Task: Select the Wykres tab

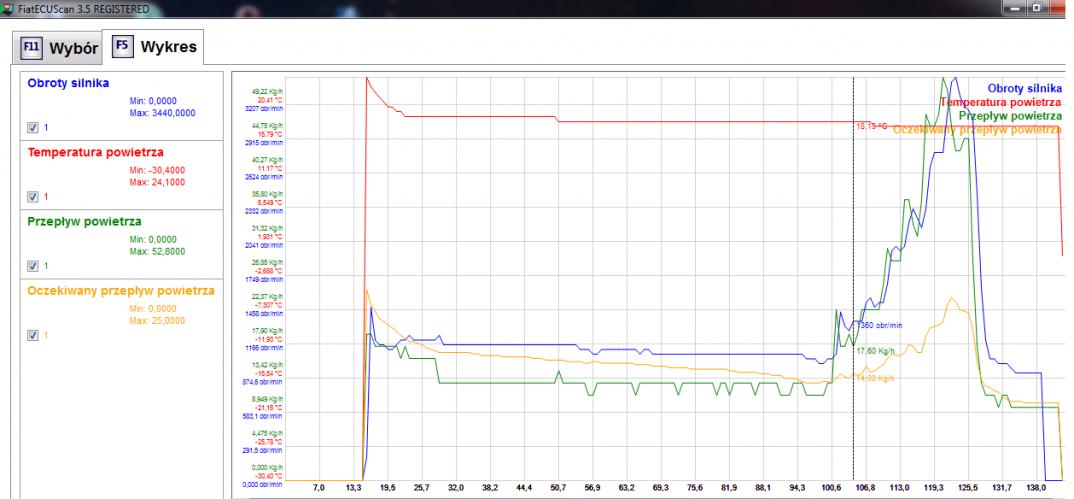Action: 153,47
